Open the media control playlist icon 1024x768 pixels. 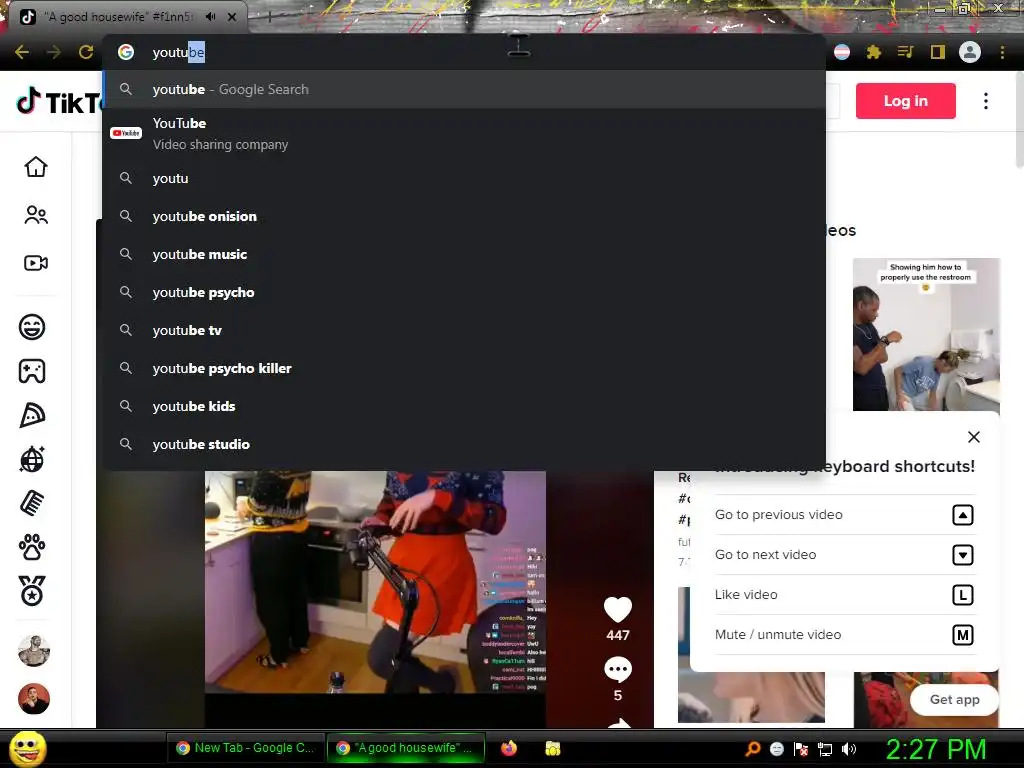click(x=905, y=52)
